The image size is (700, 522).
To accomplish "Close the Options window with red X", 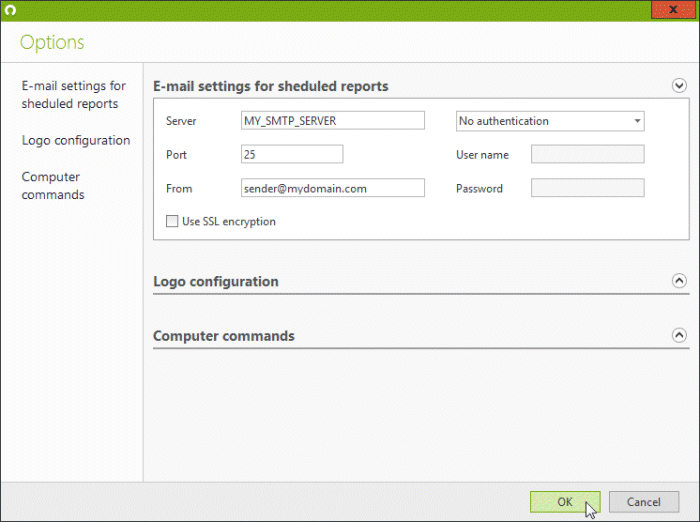I will coord(673,9).
